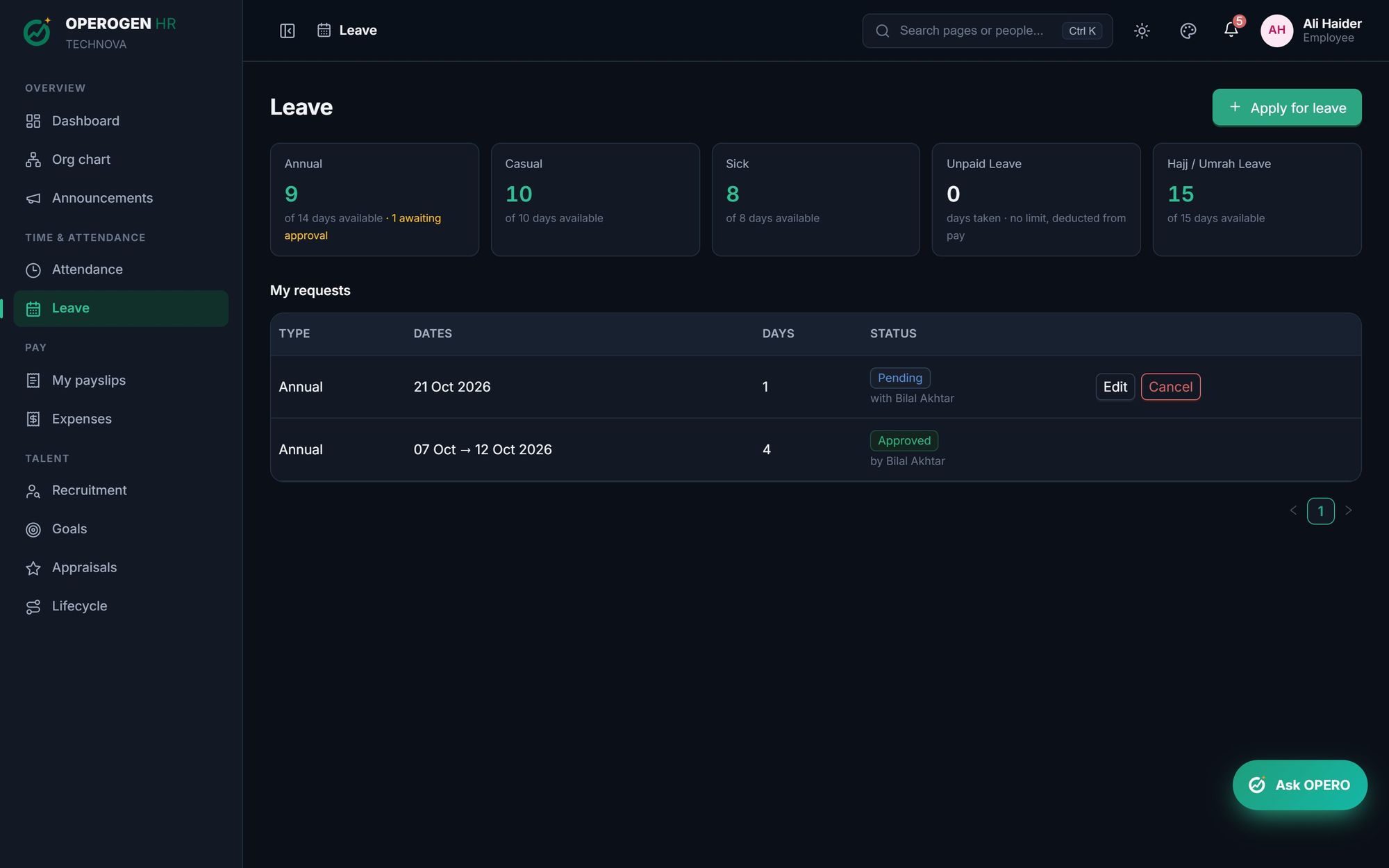Screen dimensions: 1389x868
Task: Click the Dashboard sidebar icon
Action: pos(33,121)
